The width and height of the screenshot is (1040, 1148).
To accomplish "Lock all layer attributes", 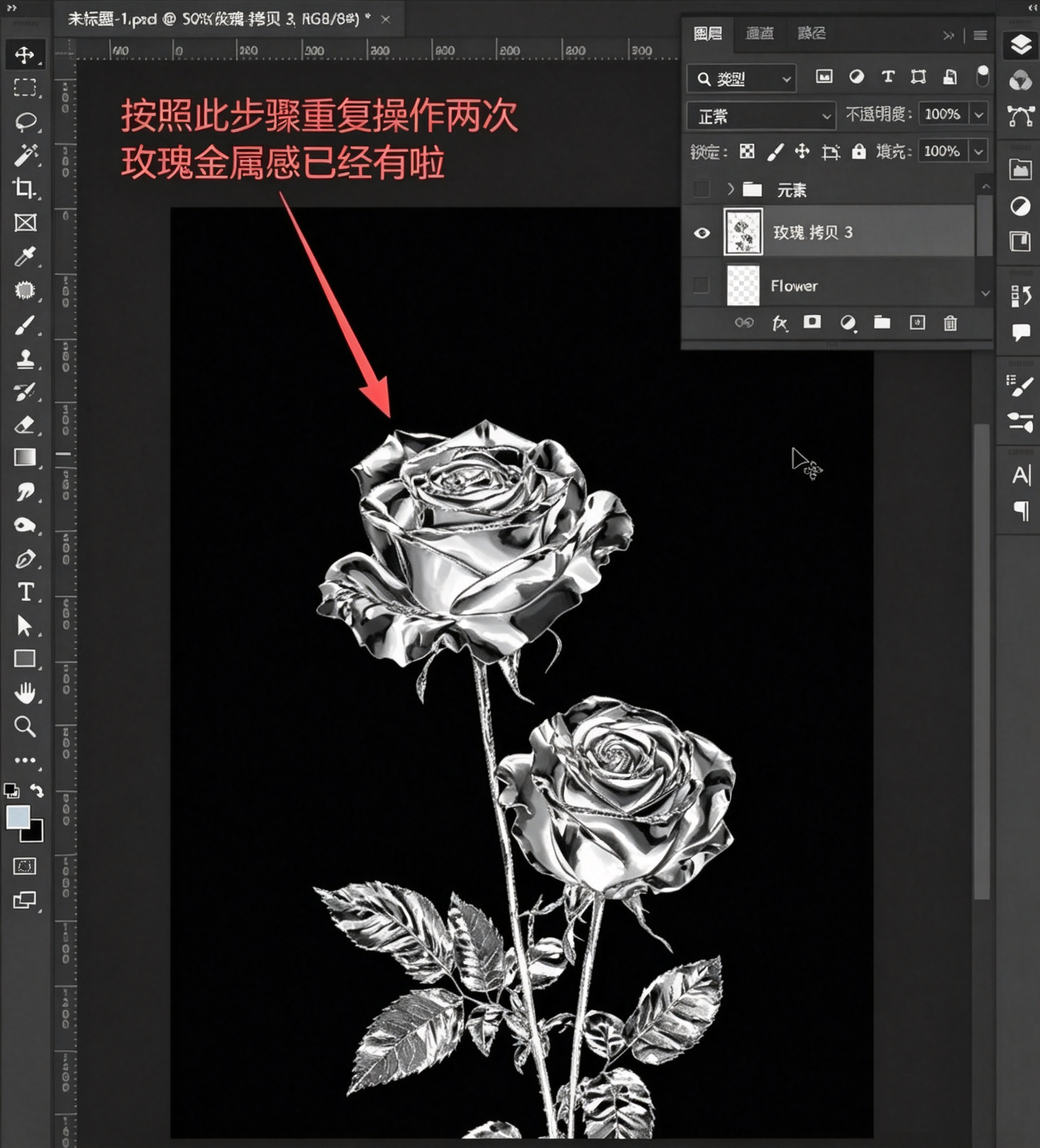I will pos(858,151).
